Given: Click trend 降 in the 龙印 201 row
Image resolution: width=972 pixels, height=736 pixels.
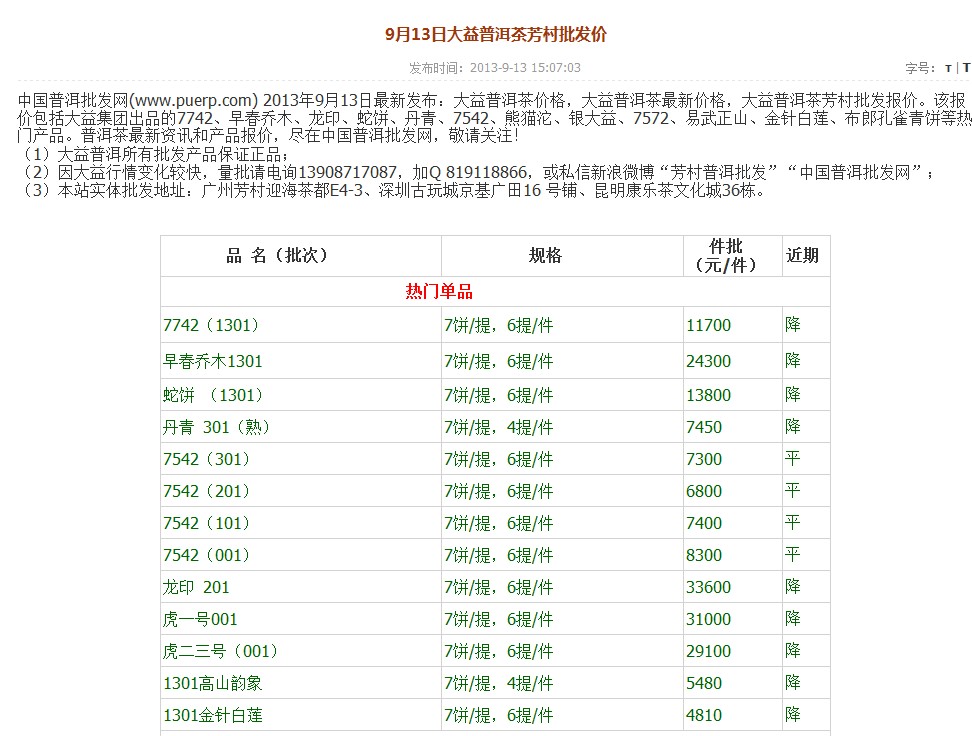Looking at the screenshot, I should 793,587.
